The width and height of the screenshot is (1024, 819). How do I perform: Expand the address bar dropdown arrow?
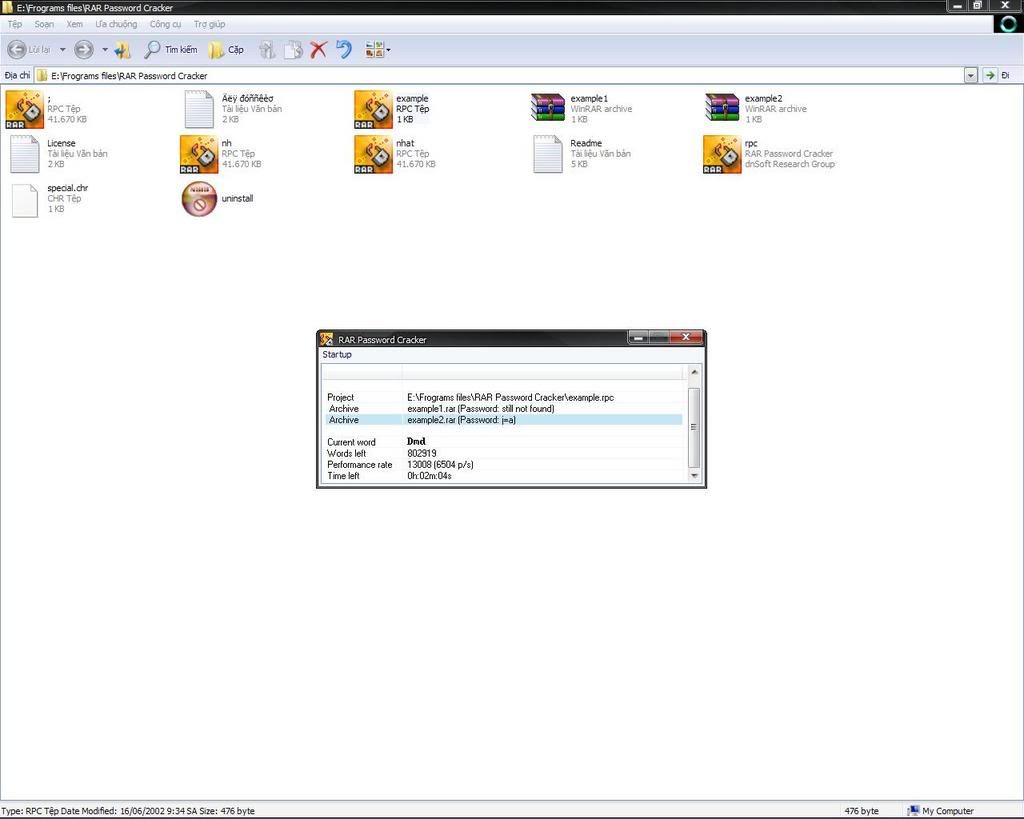click(970, 76)
